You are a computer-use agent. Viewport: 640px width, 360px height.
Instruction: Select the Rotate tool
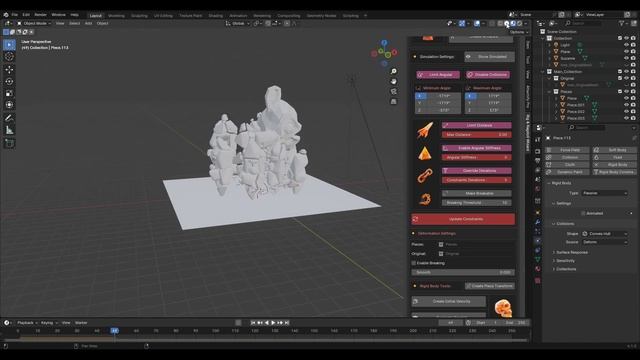pyautogui.click(x=9, y=81)
